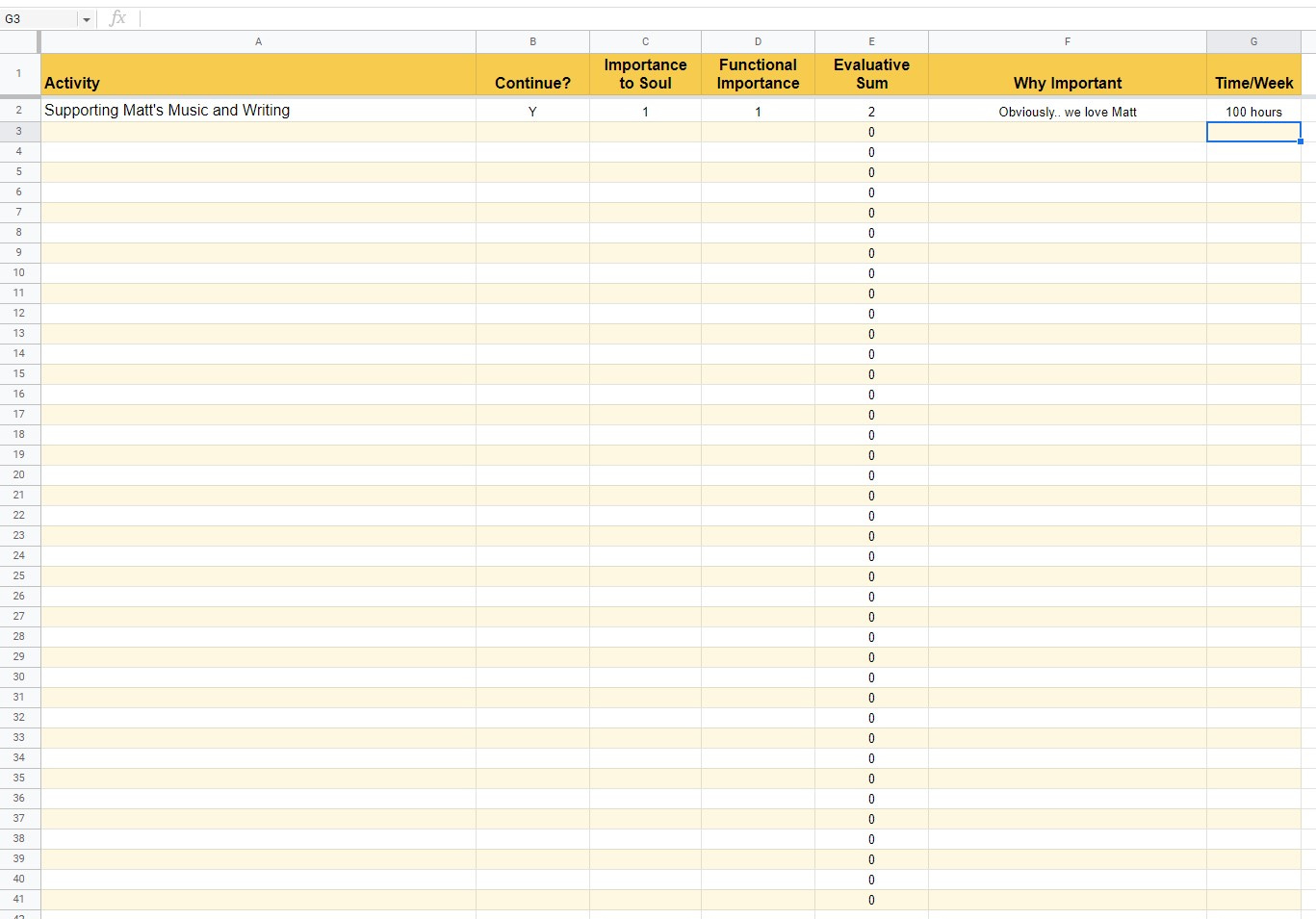
Task: Select column A header
Action: coord(258,41)
